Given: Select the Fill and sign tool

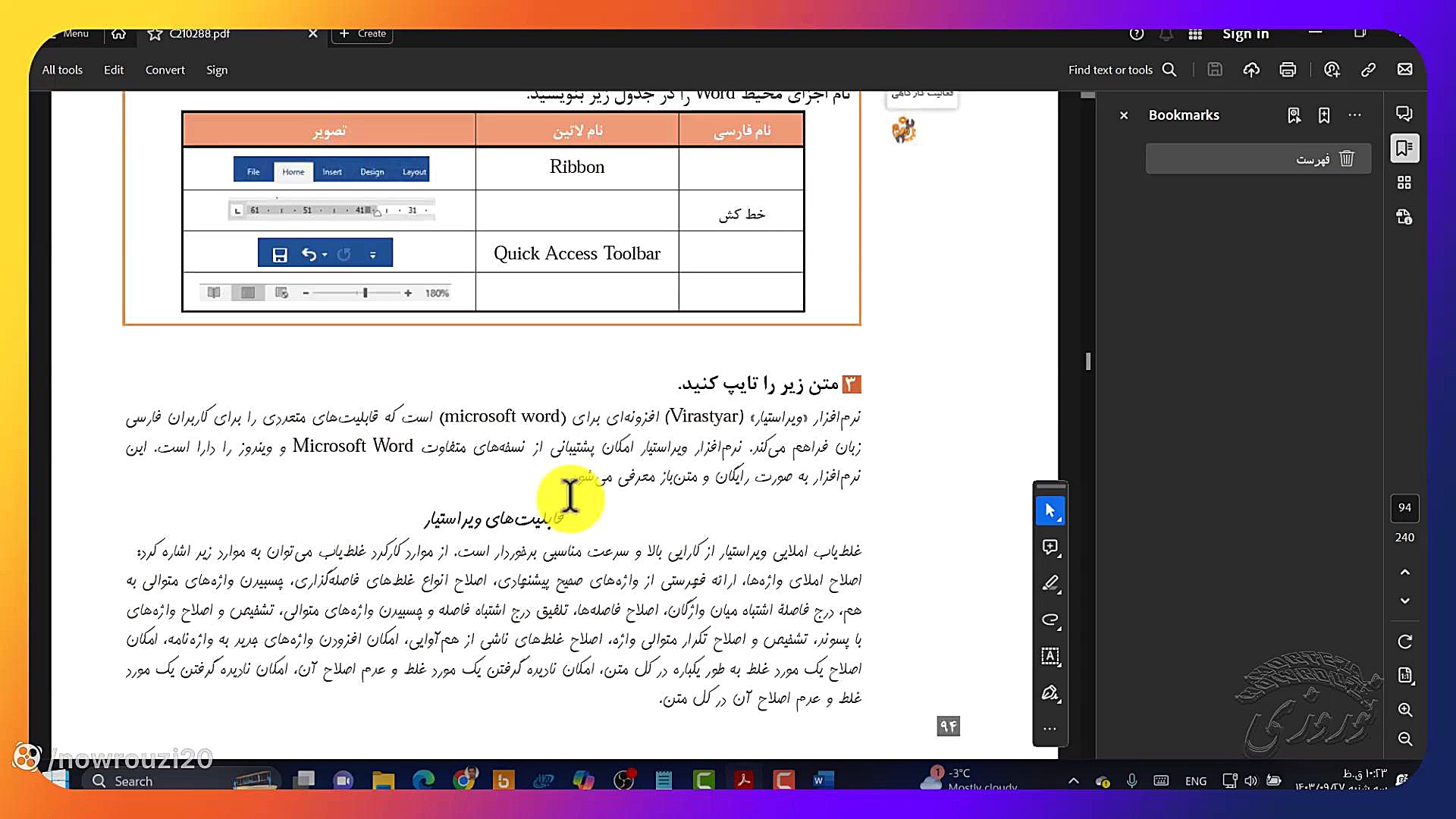Looking at the screenshot, I should click(1050, 693).
